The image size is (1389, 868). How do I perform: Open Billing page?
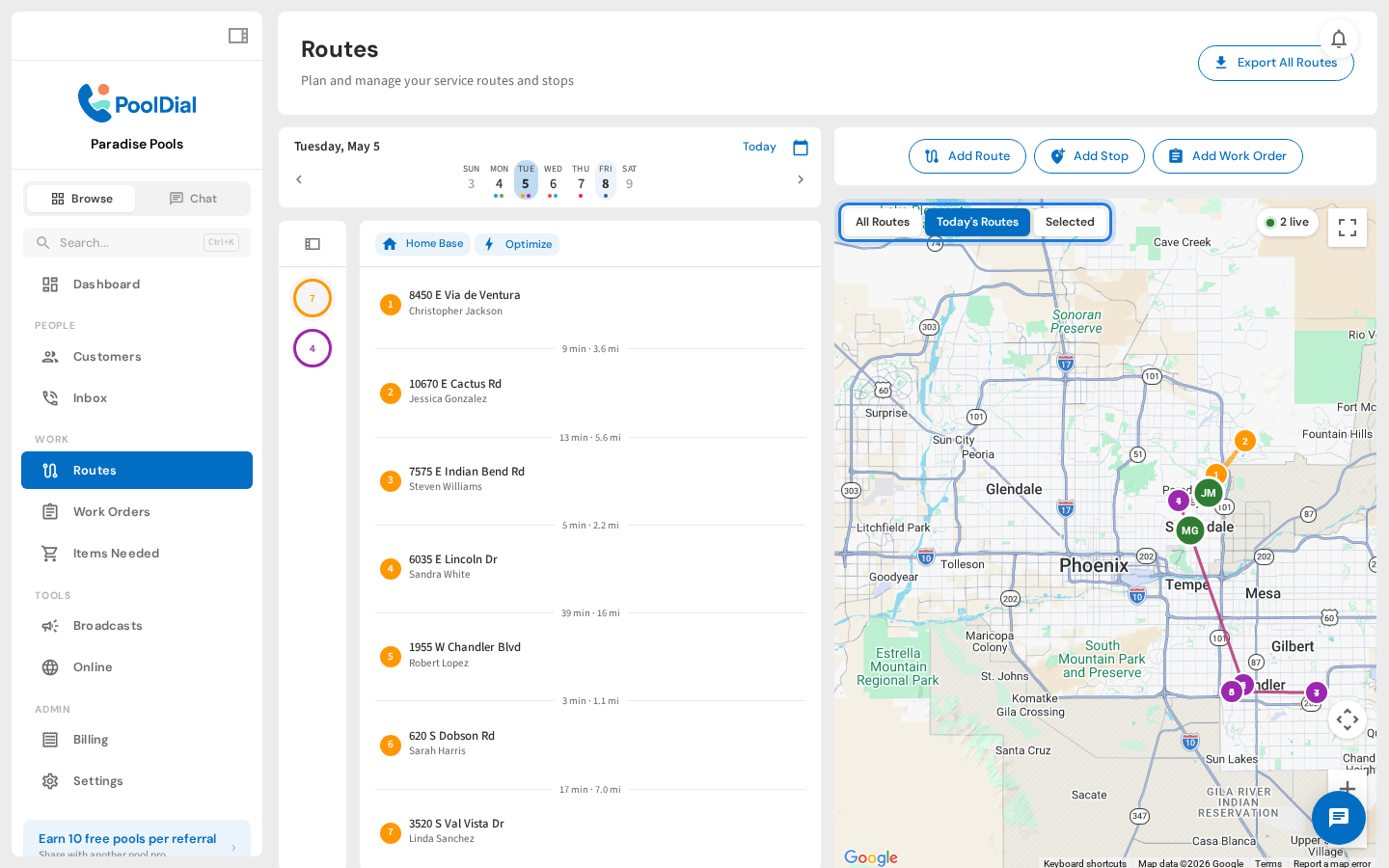[137, 740]
